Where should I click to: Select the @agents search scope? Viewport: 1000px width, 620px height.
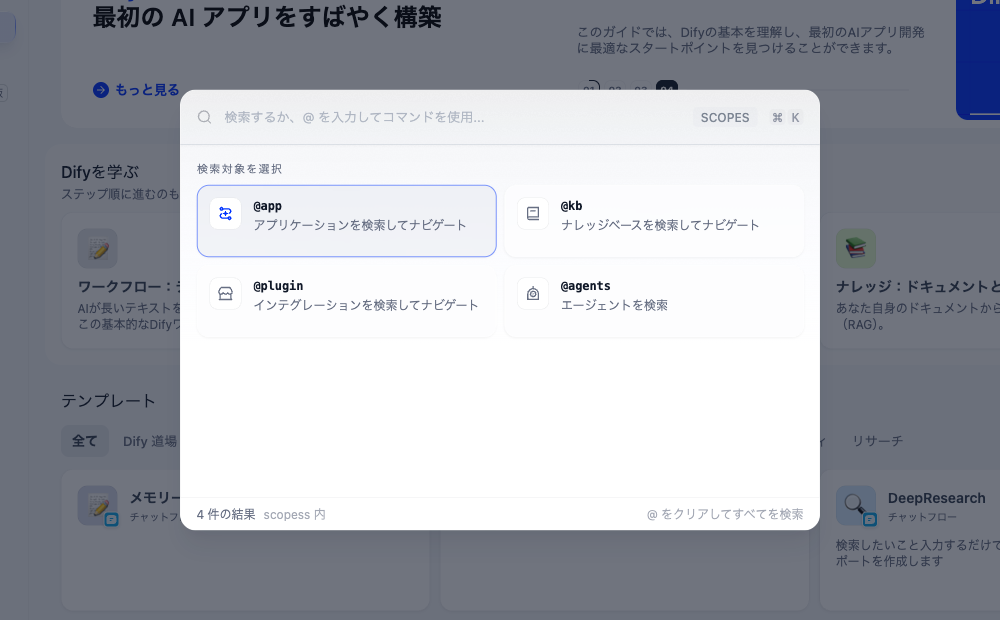[x=654, y=301]
